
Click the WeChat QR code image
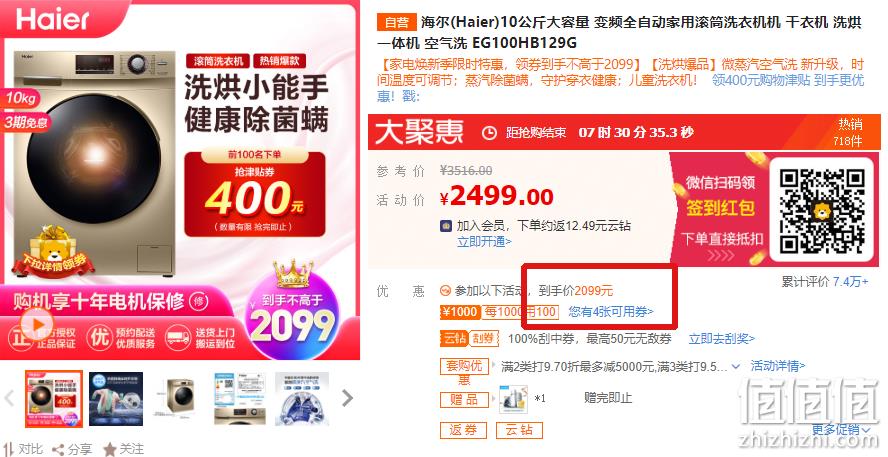click(x=822, y=212)
